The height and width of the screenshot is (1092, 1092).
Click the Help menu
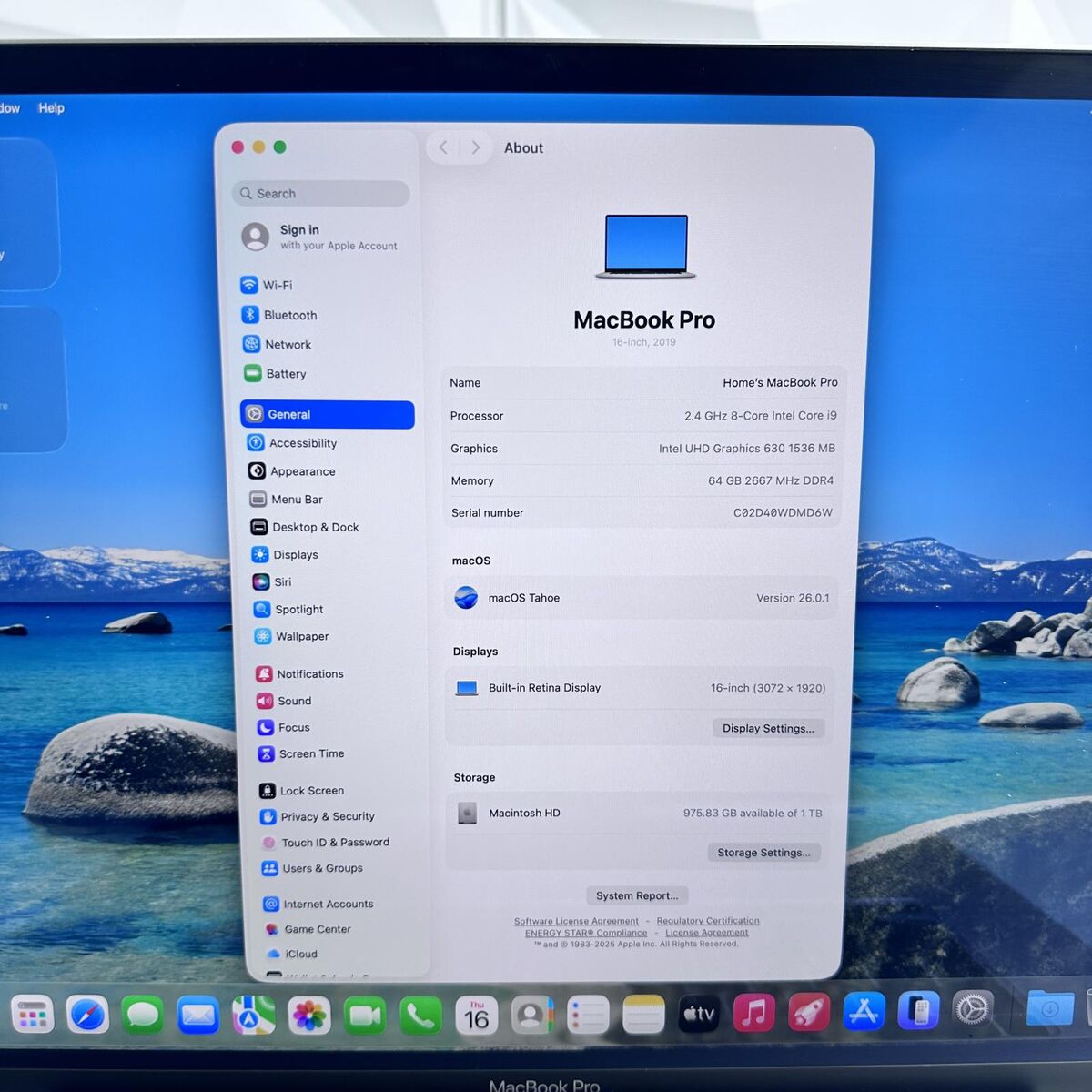point(51,108)
